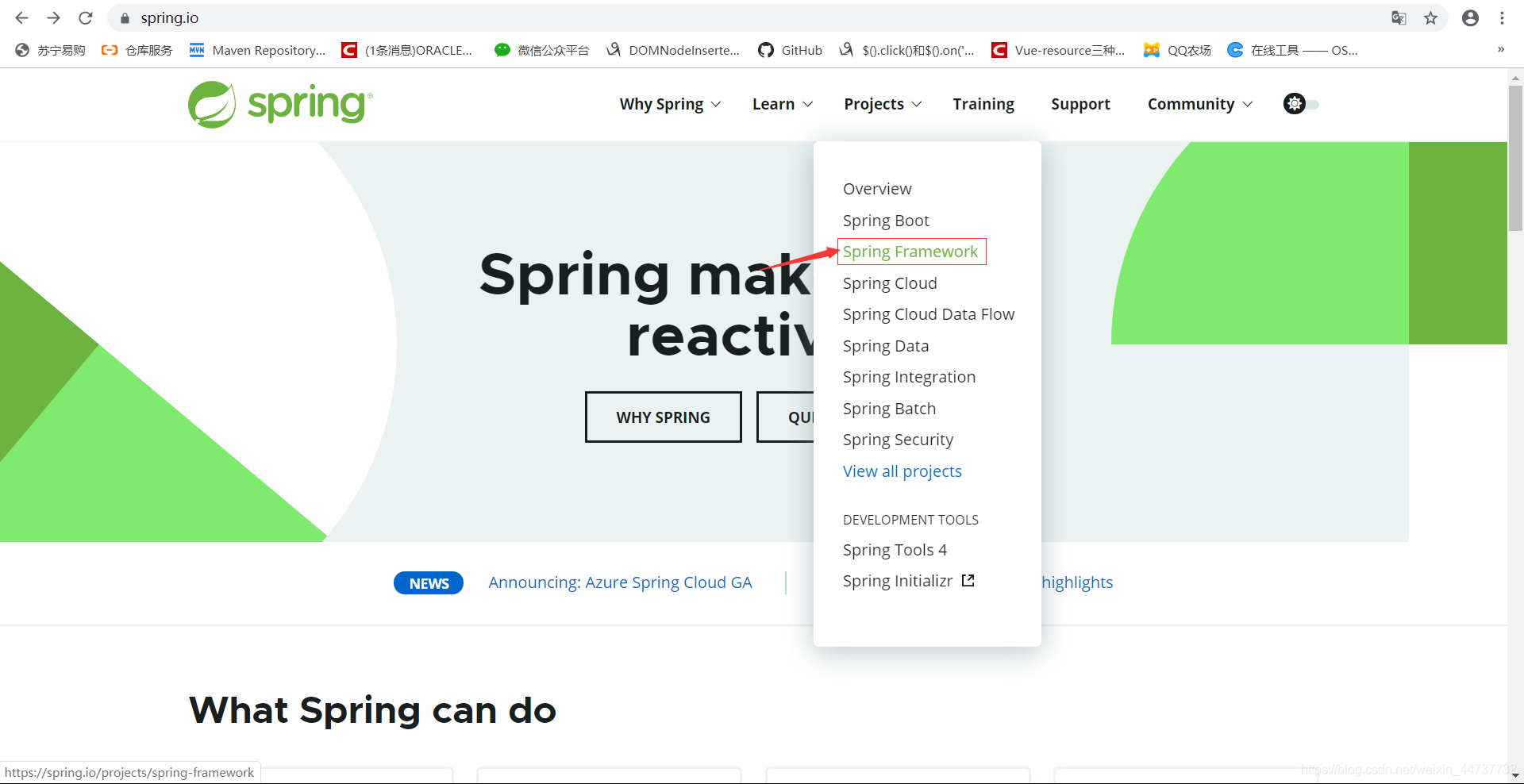Open the translate page icon
The width and height of the screenshot is (1524, 784).
coord(1399,18)
